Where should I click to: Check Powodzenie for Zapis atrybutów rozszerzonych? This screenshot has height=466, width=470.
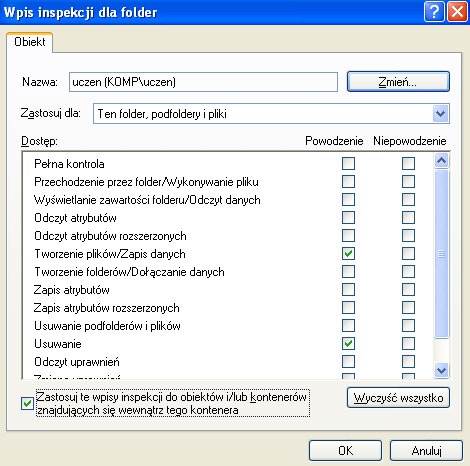348,308
